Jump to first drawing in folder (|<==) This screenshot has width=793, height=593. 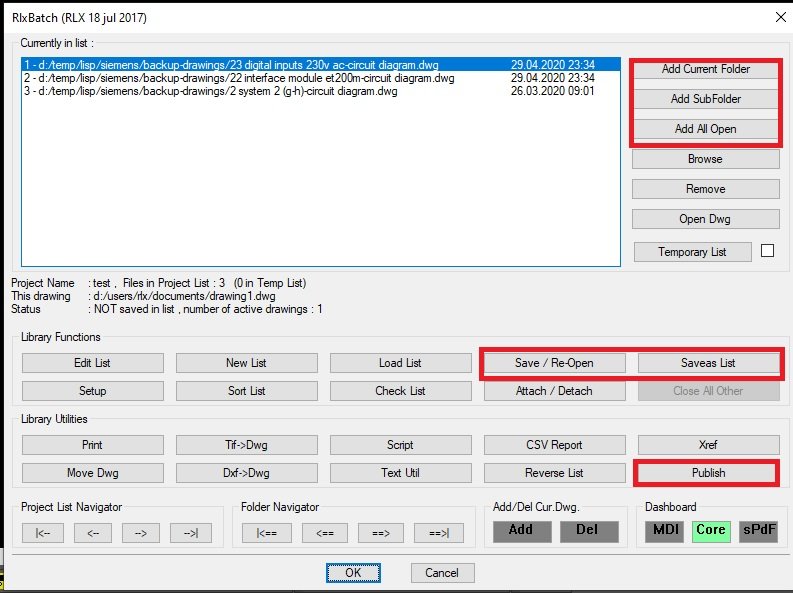tap(267, 533)
